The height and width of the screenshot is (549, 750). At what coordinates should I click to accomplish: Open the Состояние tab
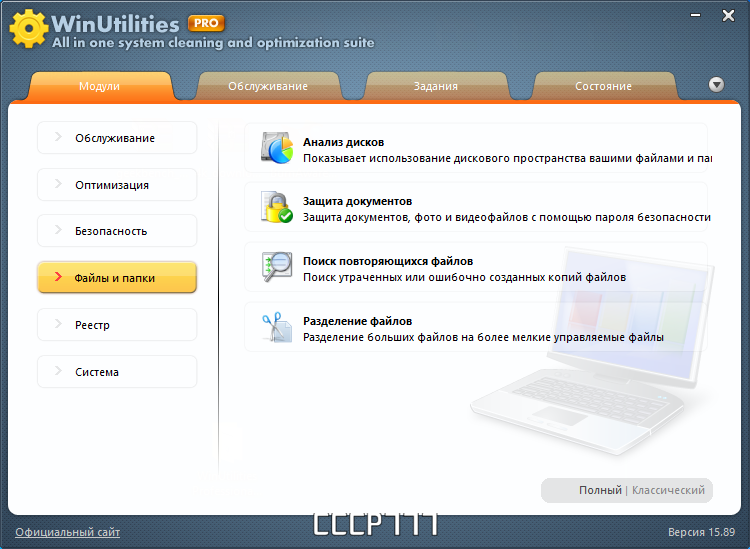coord(604,86)
